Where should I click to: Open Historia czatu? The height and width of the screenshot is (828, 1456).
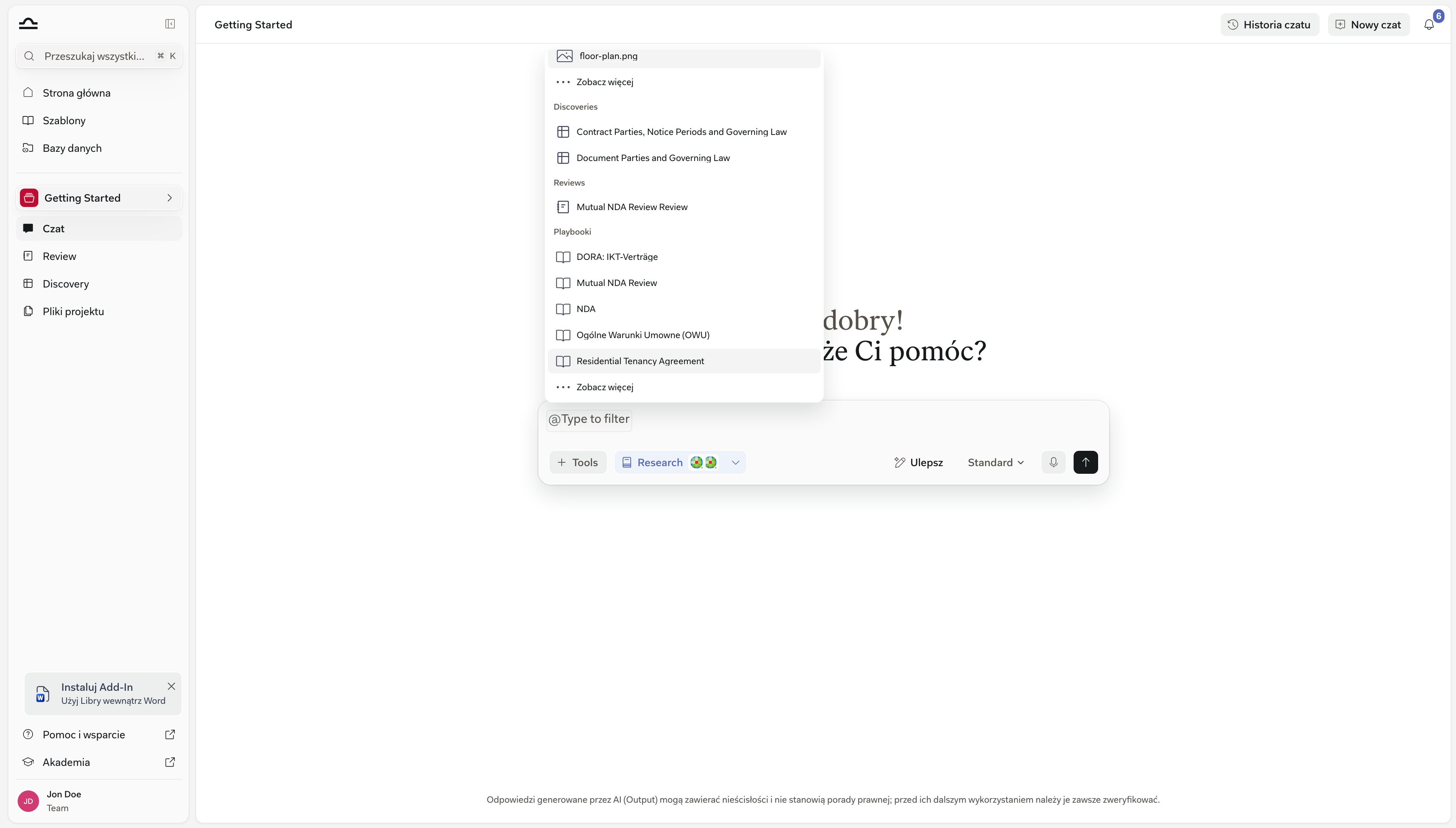click(1270, 25)
